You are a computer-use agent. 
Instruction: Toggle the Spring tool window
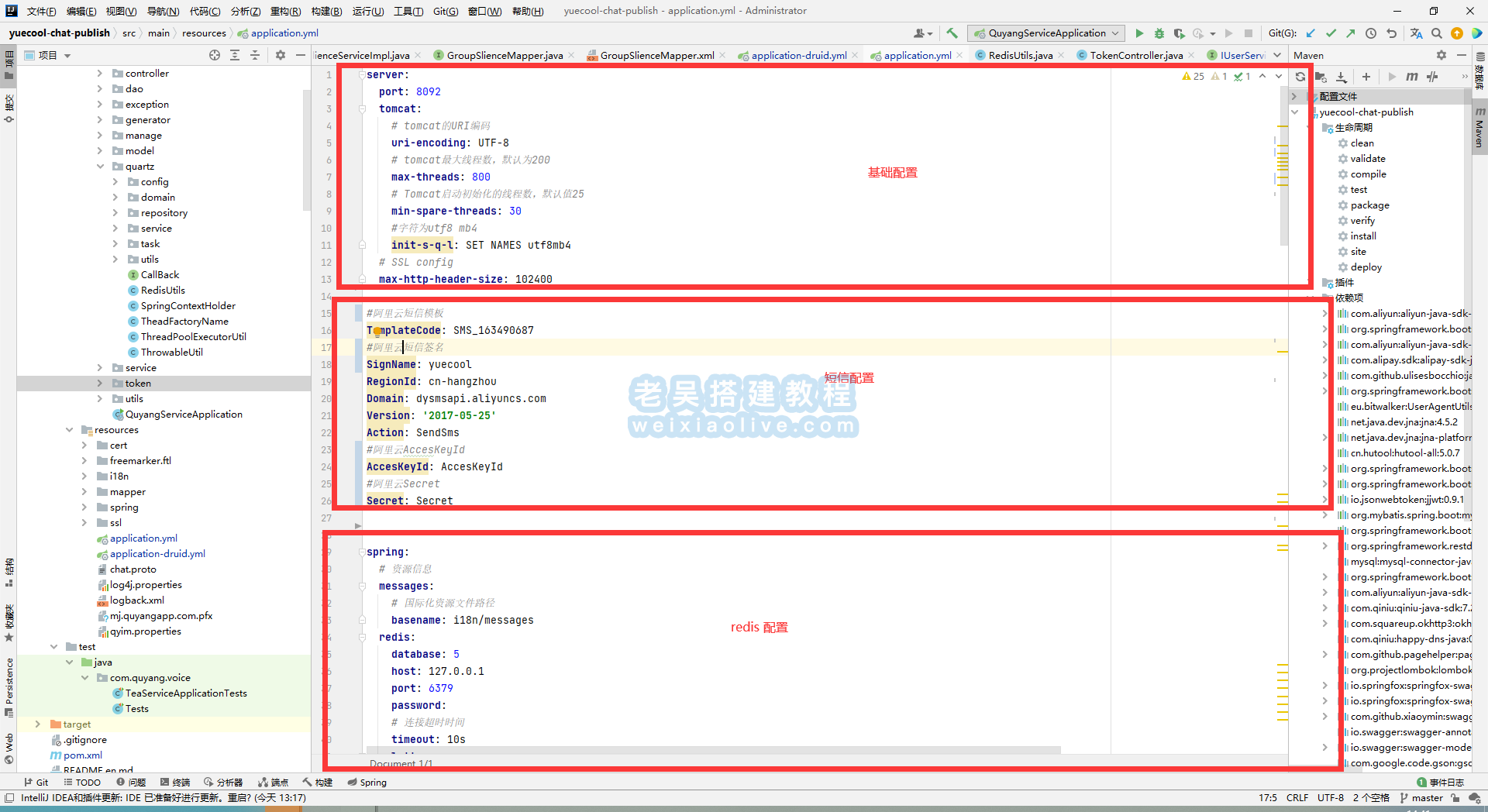click(367, 783)
